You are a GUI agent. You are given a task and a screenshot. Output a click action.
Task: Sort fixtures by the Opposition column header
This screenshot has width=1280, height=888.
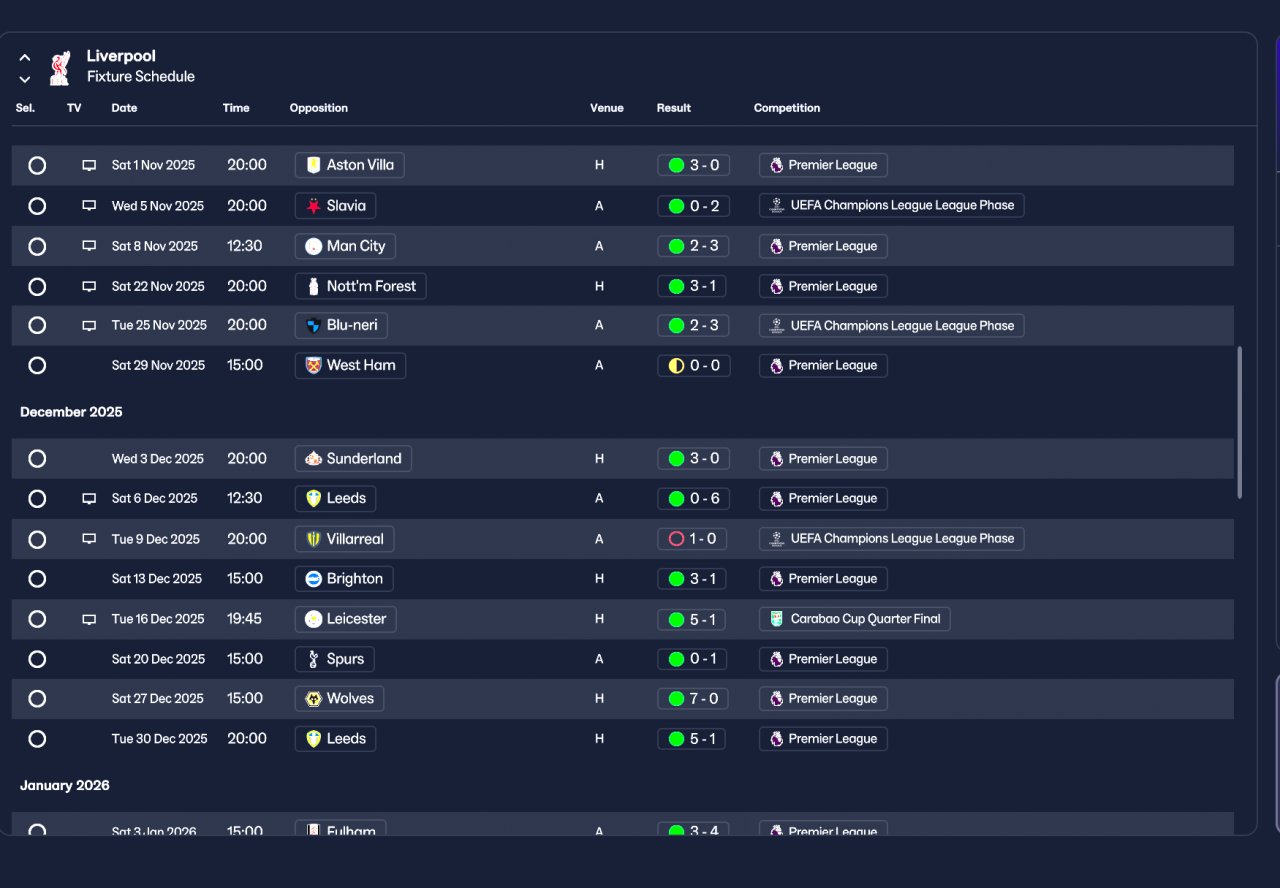(319, 108)
